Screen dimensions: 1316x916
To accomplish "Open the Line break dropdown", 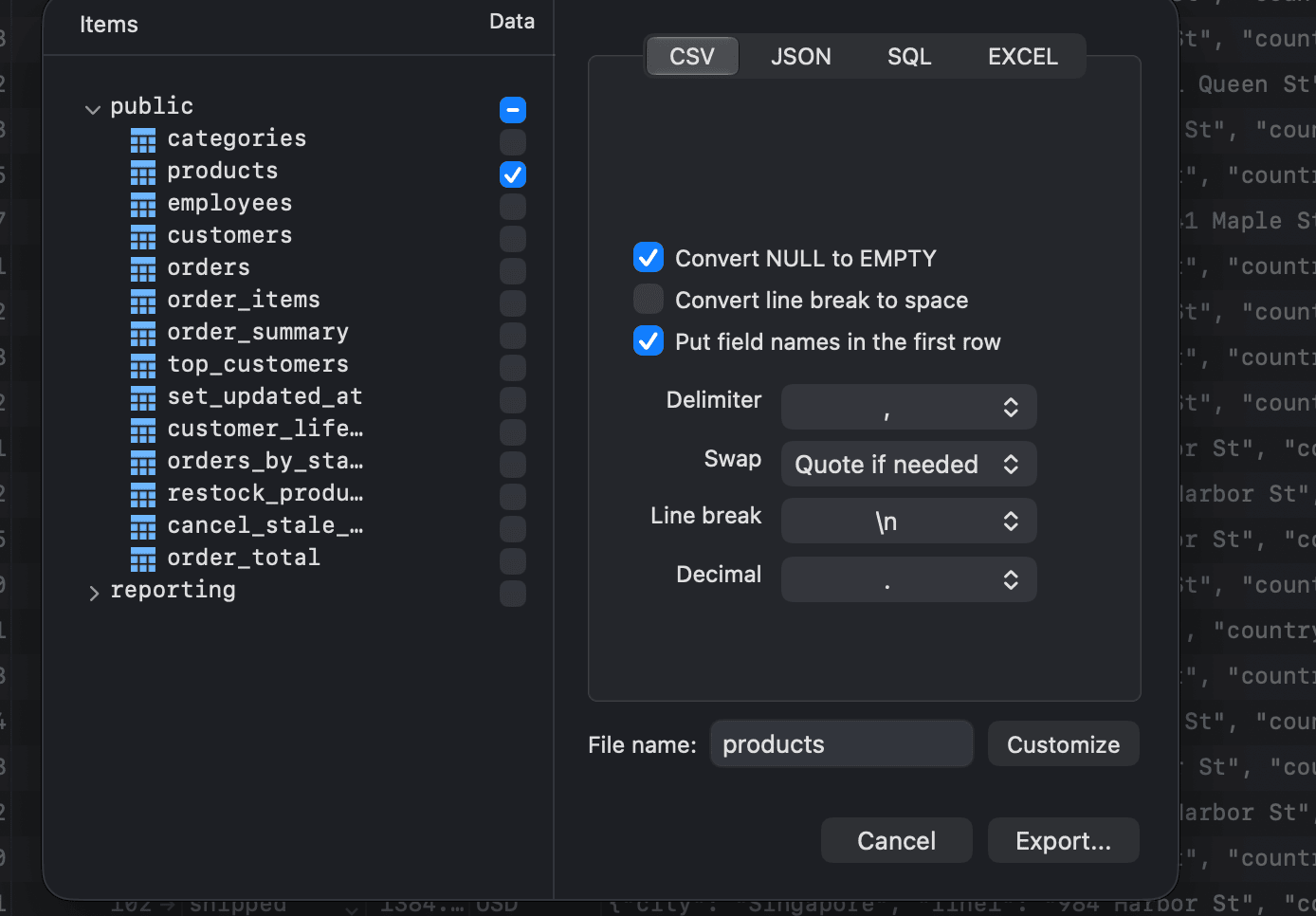I will point(908,521).
